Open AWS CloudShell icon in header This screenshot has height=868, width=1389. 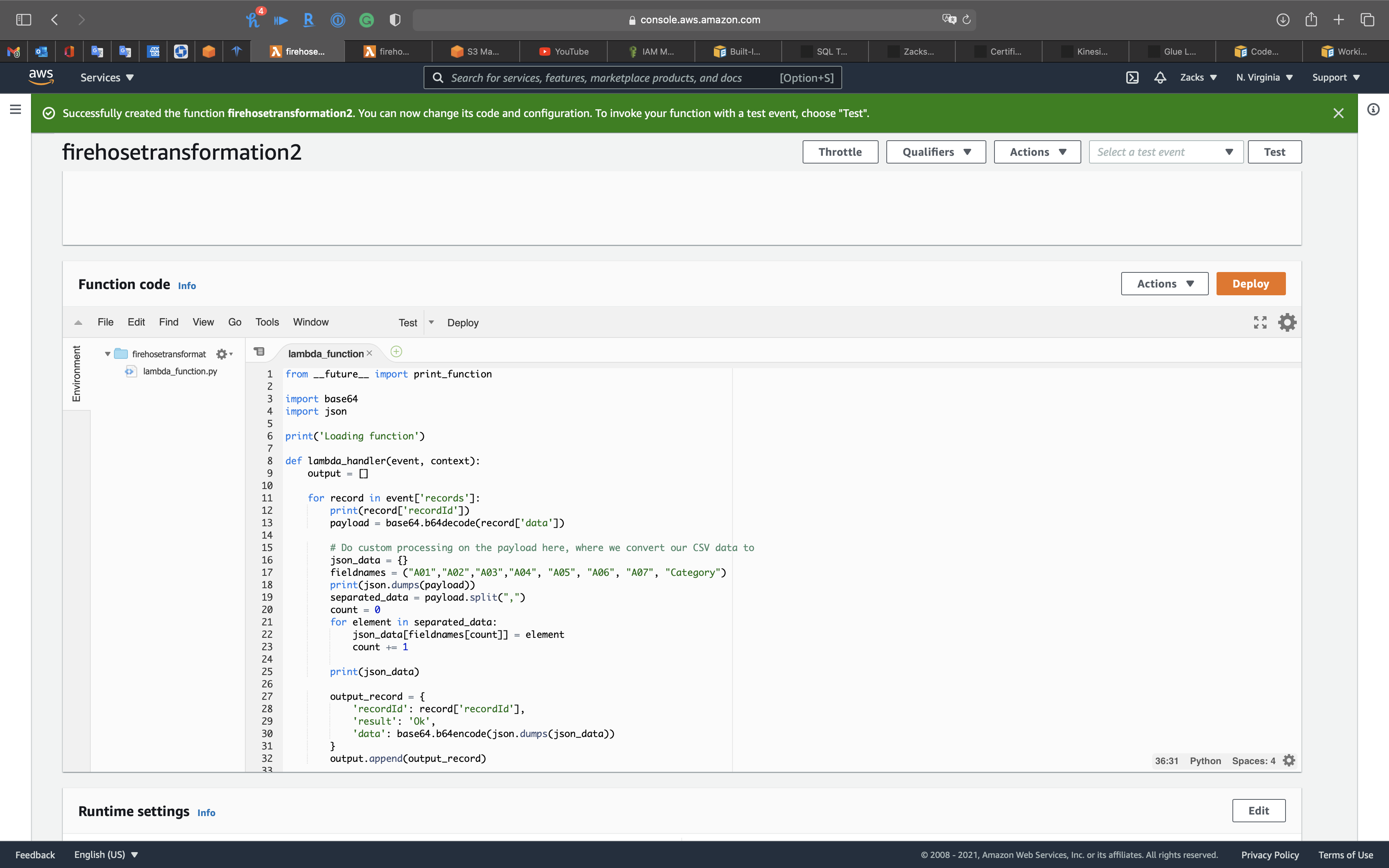(1132, 77)
